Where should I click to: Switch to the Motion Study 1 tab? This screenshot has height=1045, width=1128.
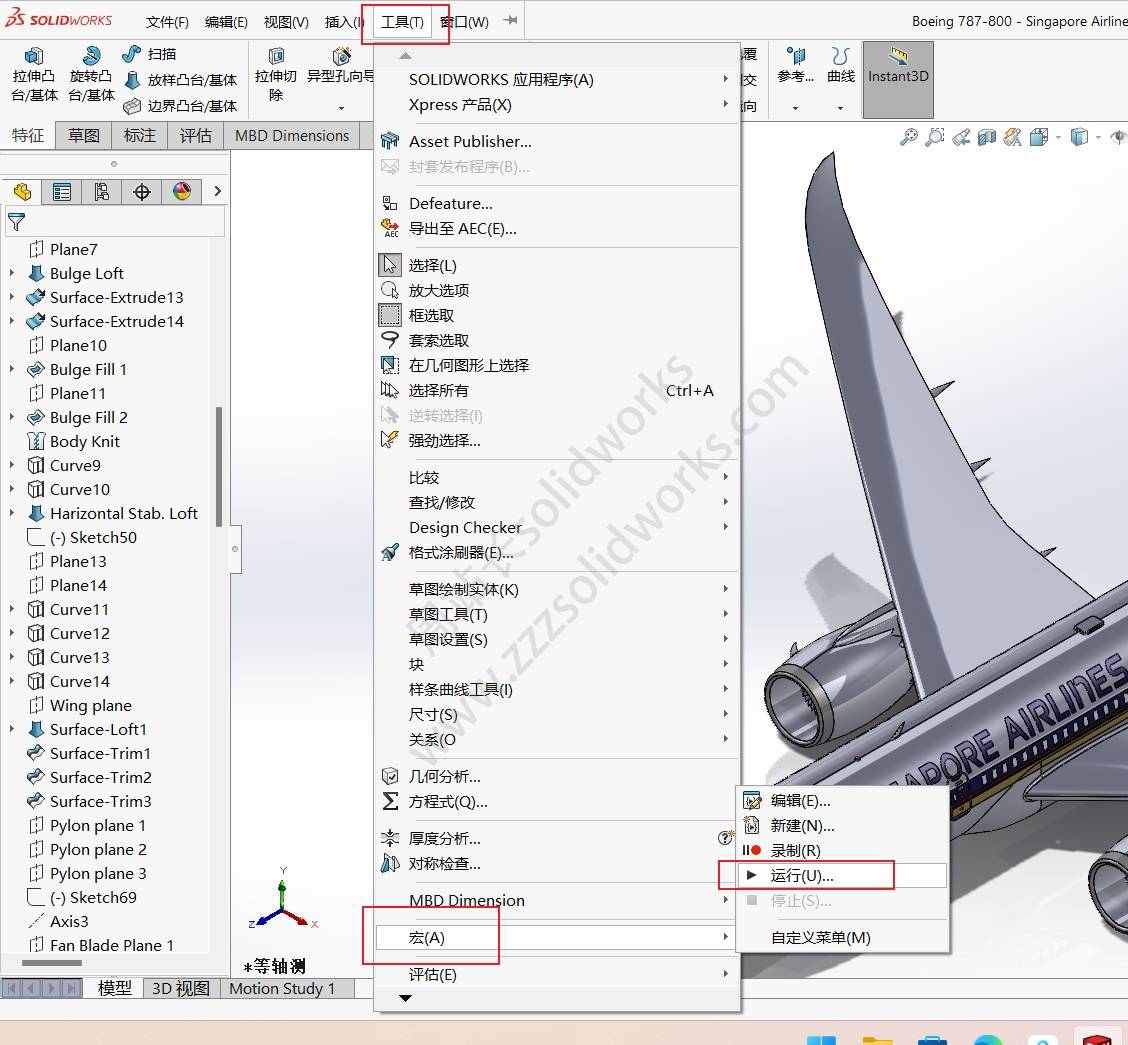coord(282,988)
